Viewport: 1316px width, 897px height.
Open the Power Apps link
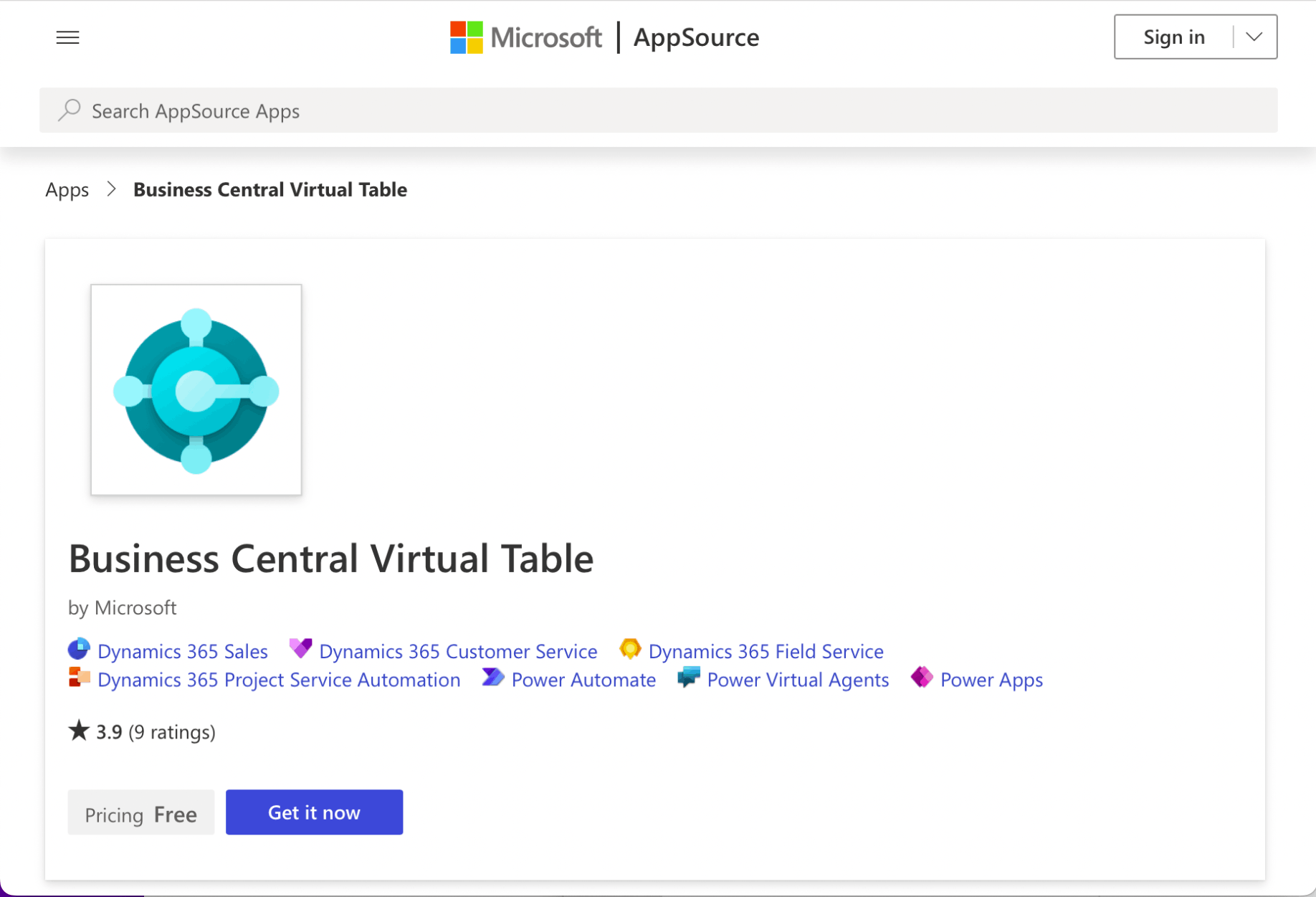point(991,680)
